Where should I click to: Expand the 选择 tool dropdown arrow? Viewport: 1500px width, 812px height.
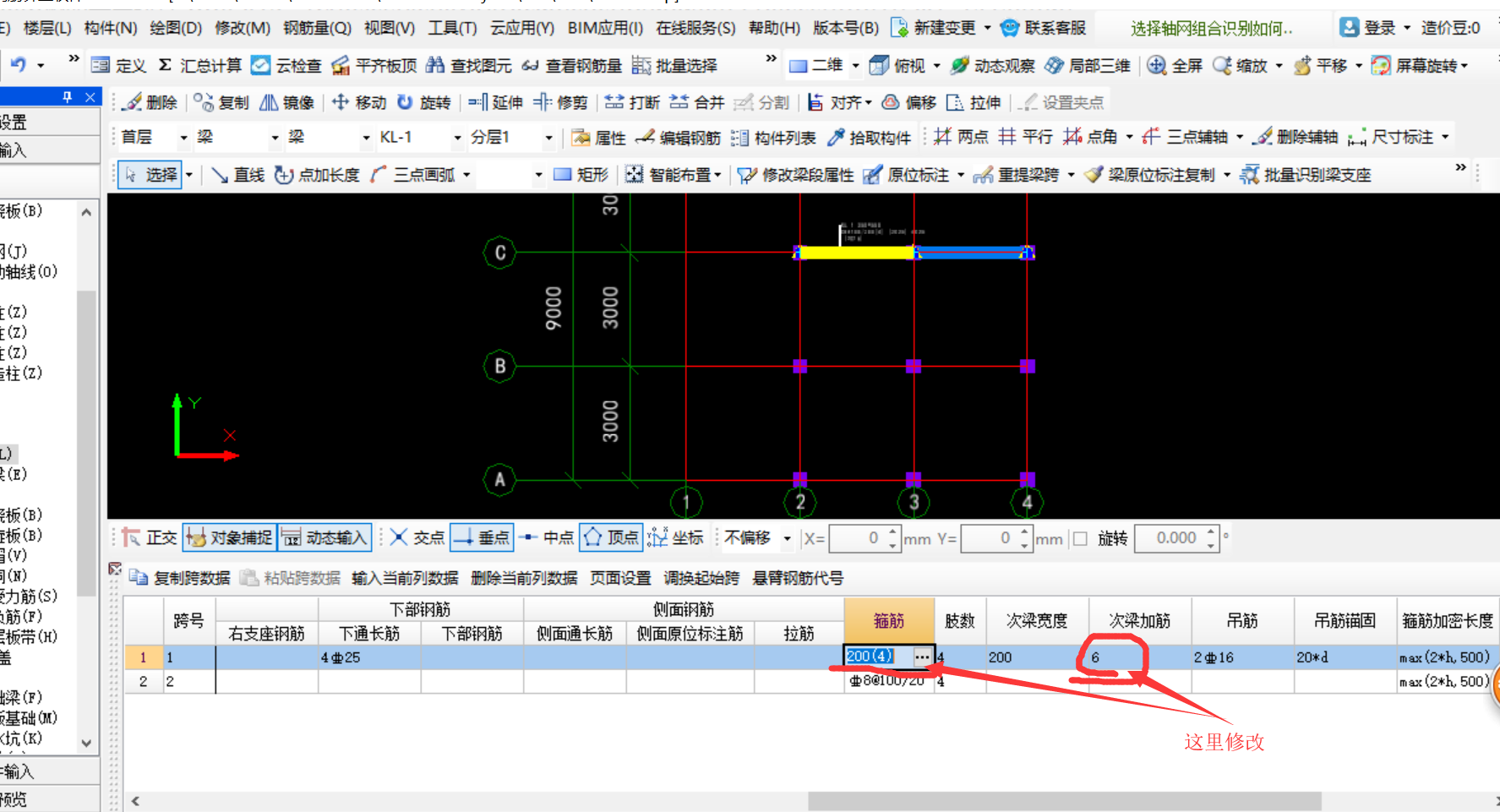tap(189, 175)
